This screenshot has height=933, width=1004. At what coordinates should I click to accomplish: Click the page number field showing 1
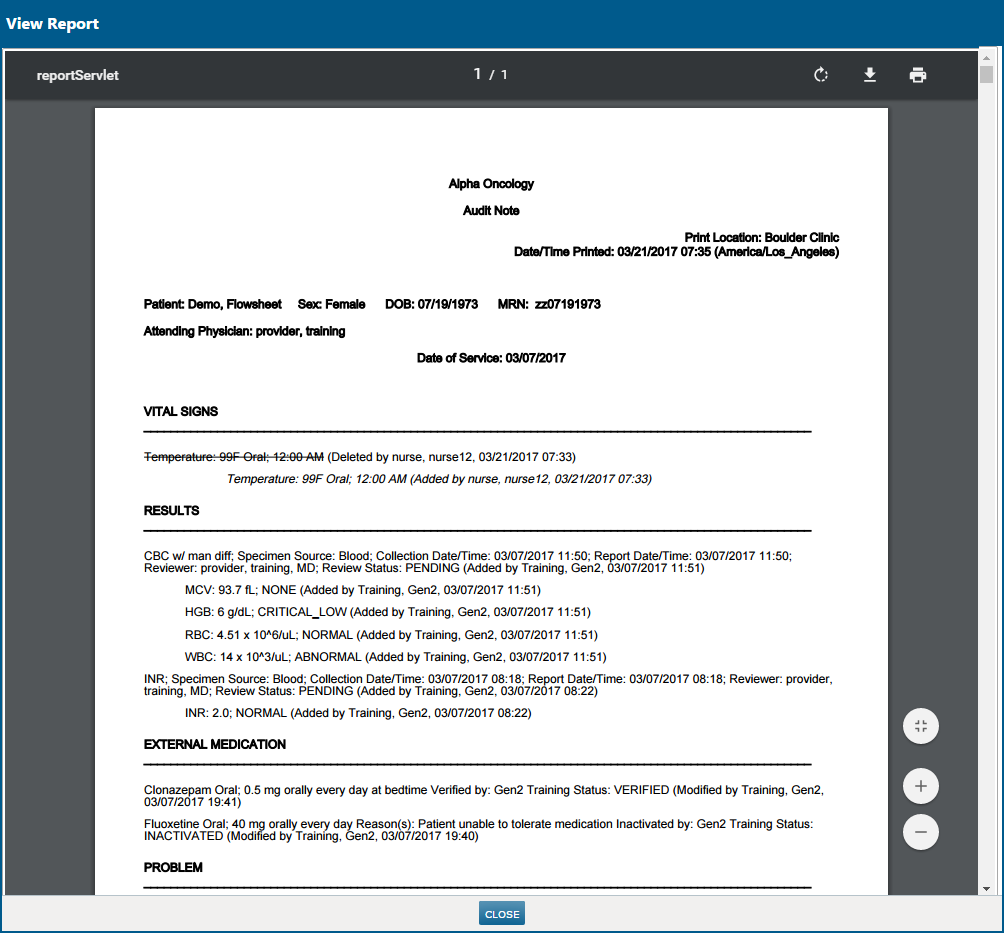point(477,74)
